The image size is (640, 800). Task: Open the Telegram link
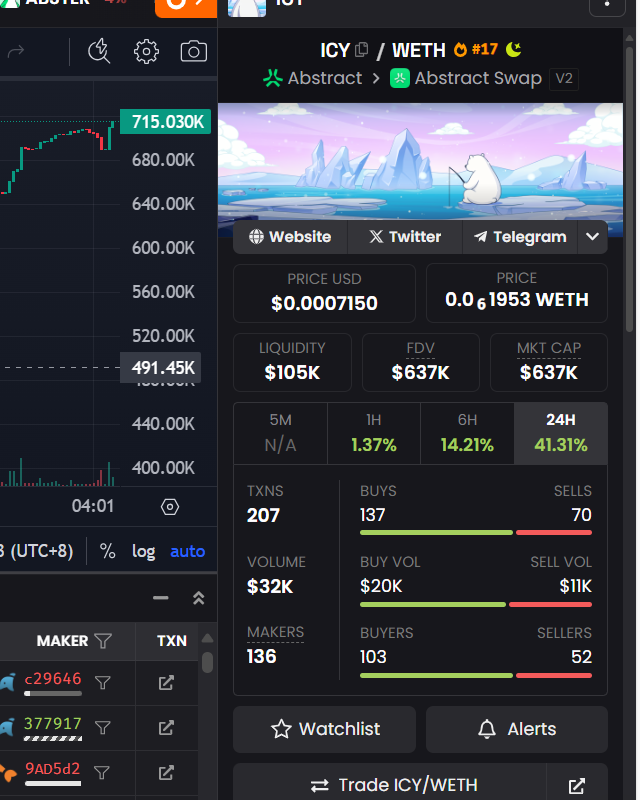pos(520,237)
